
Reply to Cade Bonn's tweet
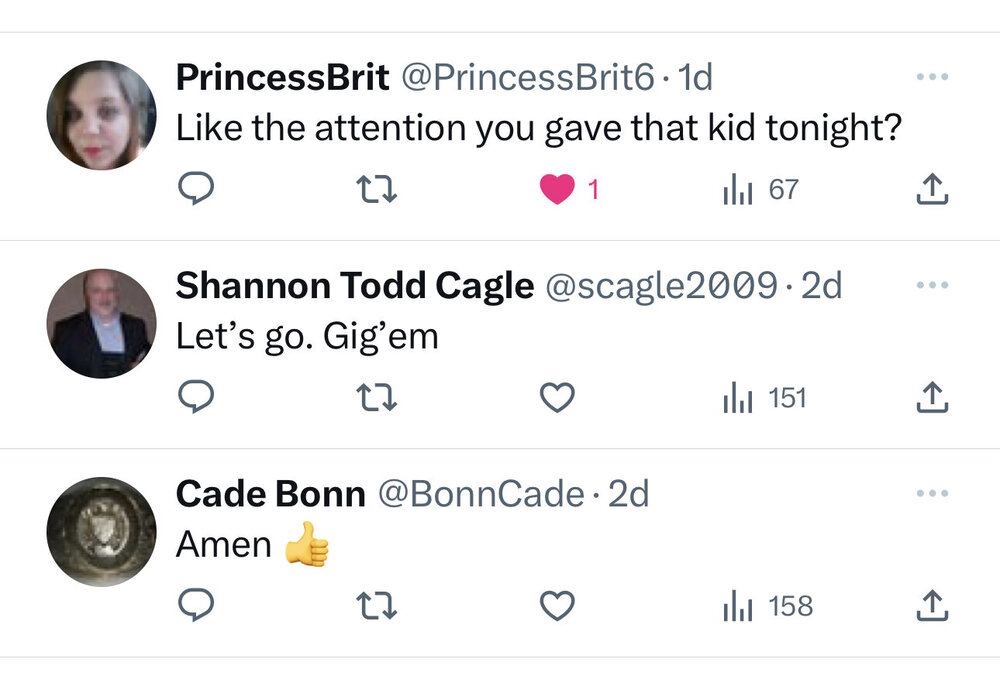pos(197,606)
